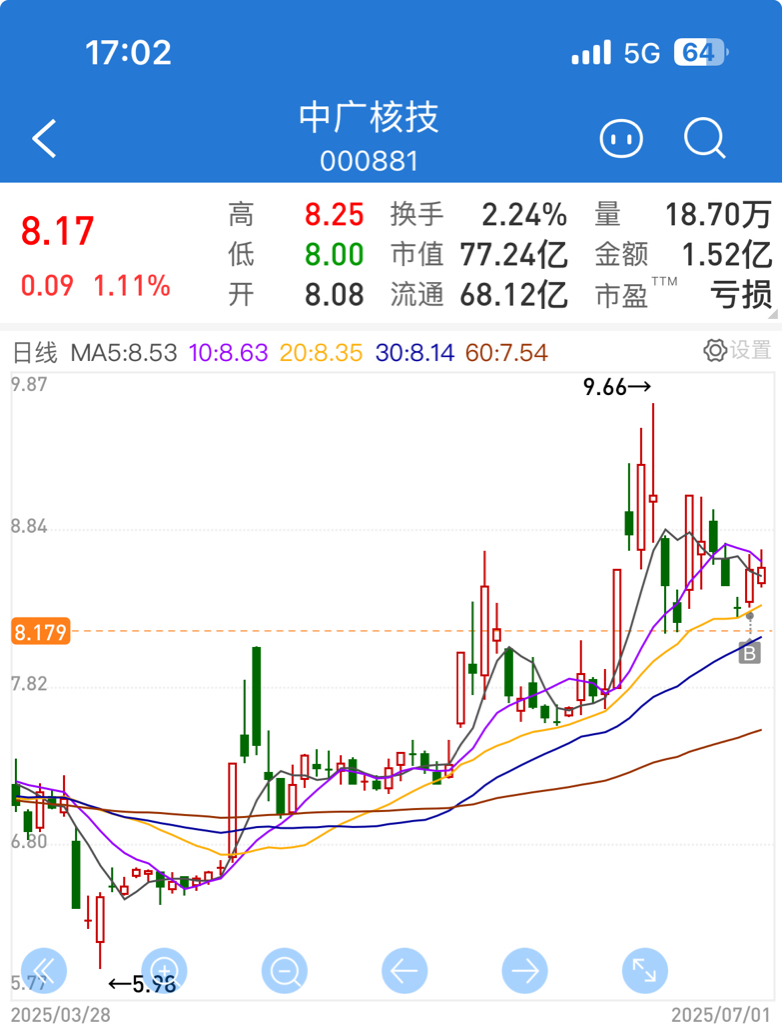Viewport: 783px width, 1024px height.
Task: Open the assistant face icon
Action: pos(621,138)
